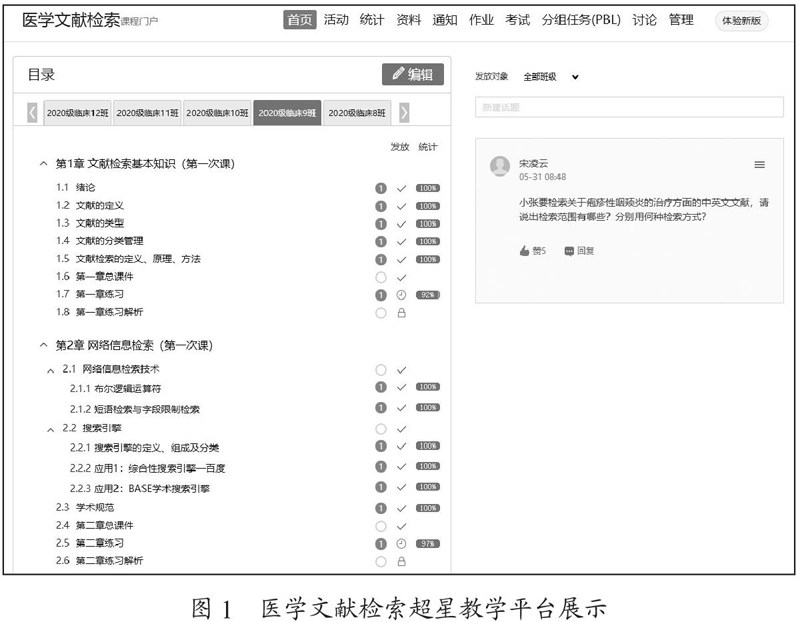Collapse section 2.2 搜索引擎

pos(51,430)
